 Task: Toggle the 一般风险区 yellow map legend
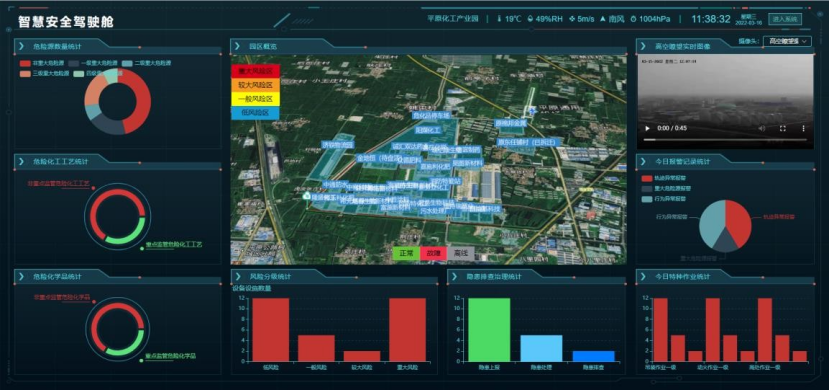[x=255, y=98]
